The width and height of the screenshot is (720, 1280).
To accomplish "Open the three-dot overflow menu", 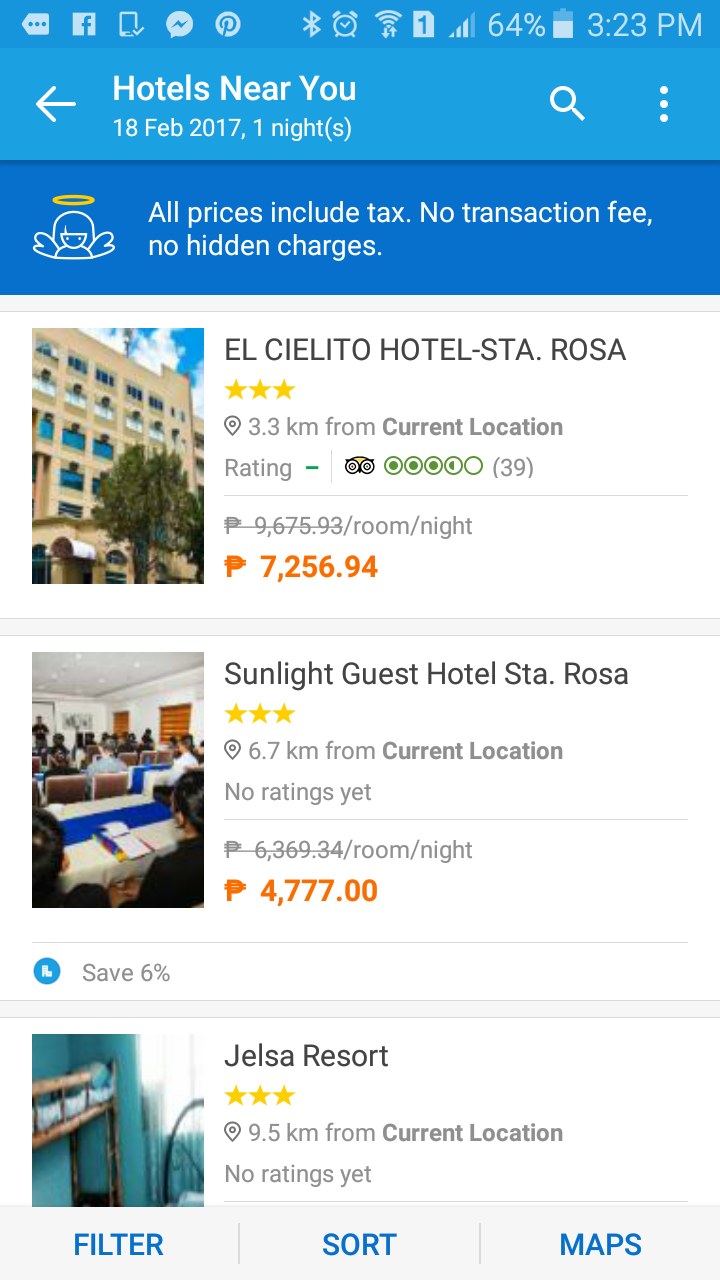I will 664,104.
